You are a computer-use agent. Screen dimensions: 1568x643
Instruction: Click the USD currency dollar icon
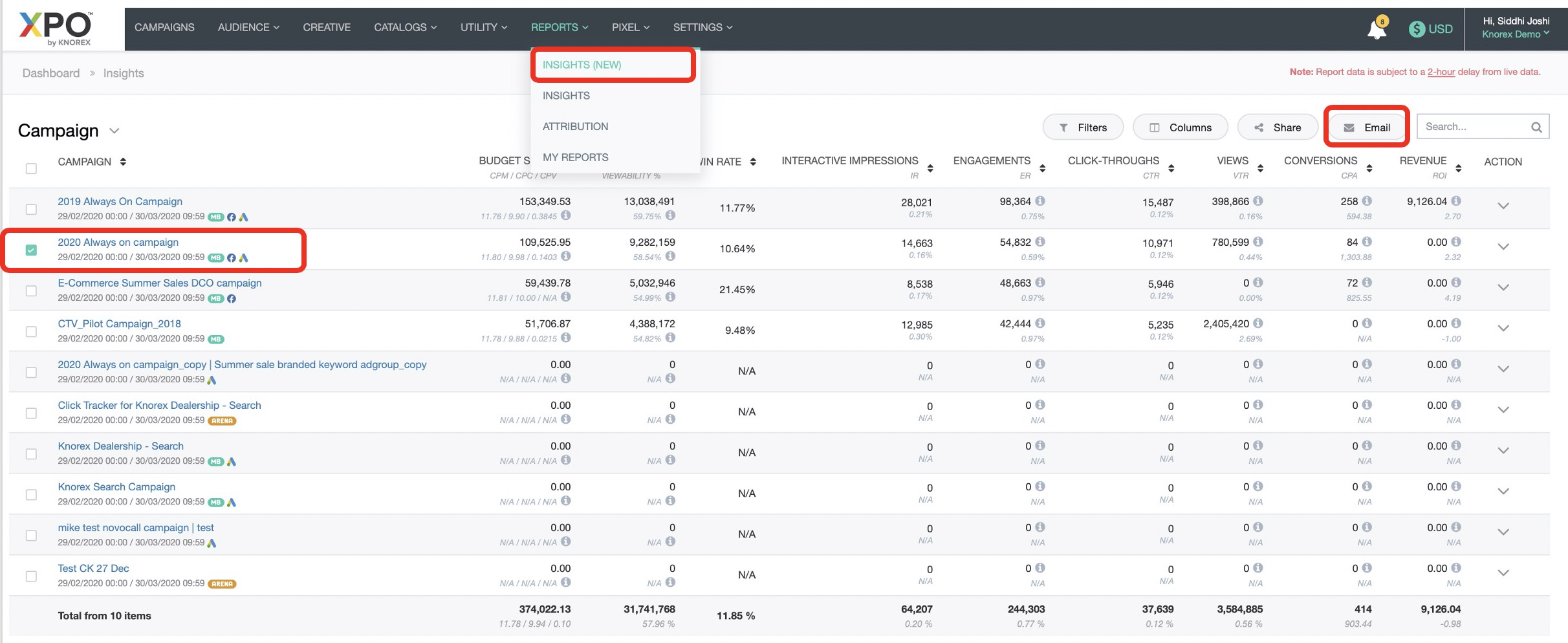1417,29
